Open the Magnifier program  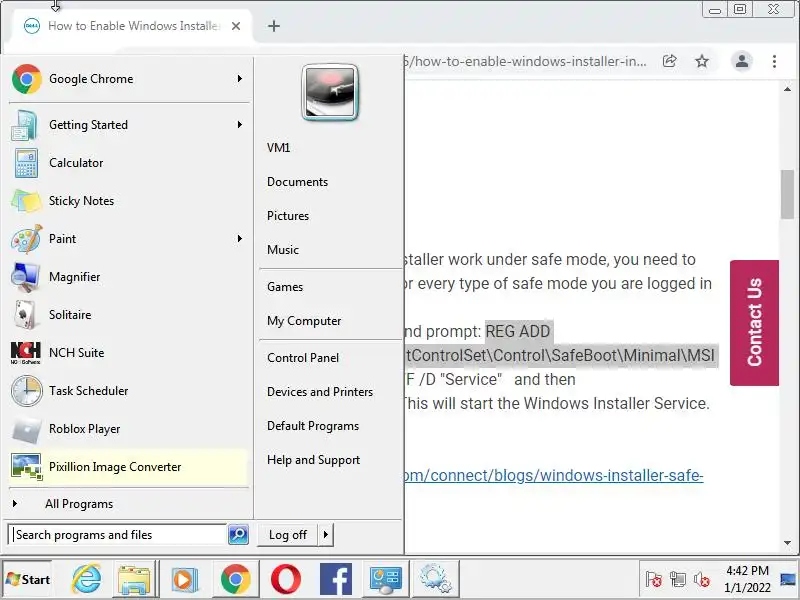(x=128, y=277)
